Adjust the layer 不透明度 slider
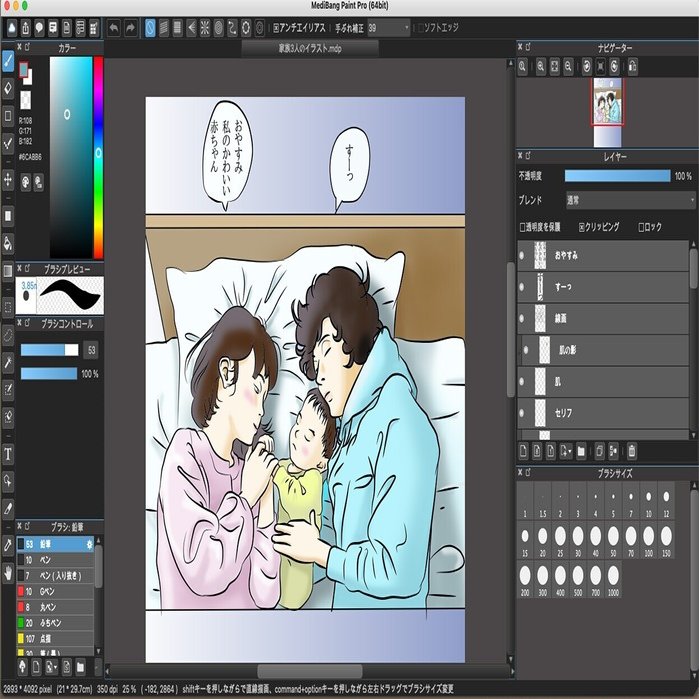This screenshot has height=699, width=699. click(617, 176)
